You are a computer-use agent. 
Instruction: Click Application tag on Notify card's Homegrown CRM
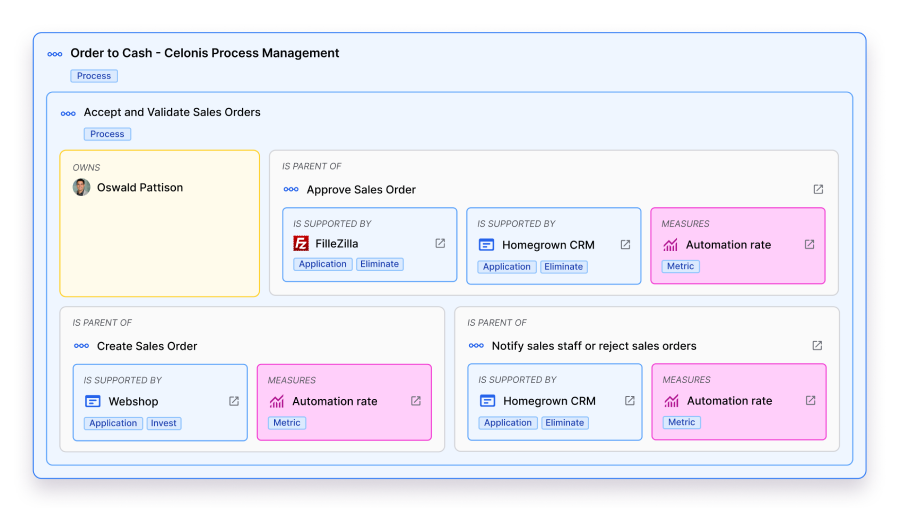click(508, 423)
